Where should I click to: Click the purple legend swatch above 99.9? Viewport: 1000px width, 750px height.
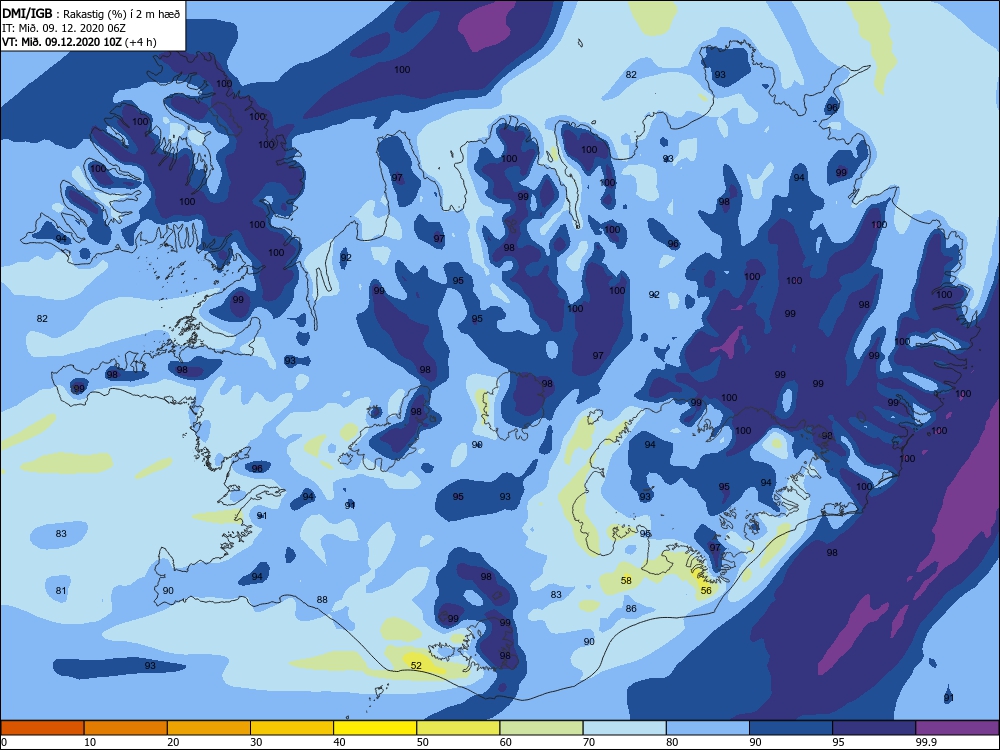coord(957,728)
